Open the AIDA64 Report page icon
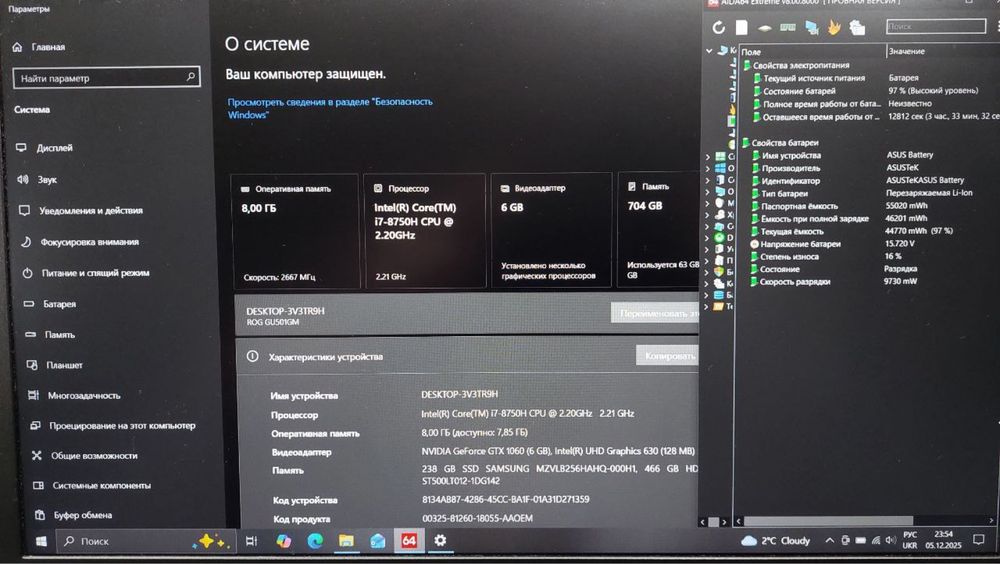 click(x=742, y=27)
